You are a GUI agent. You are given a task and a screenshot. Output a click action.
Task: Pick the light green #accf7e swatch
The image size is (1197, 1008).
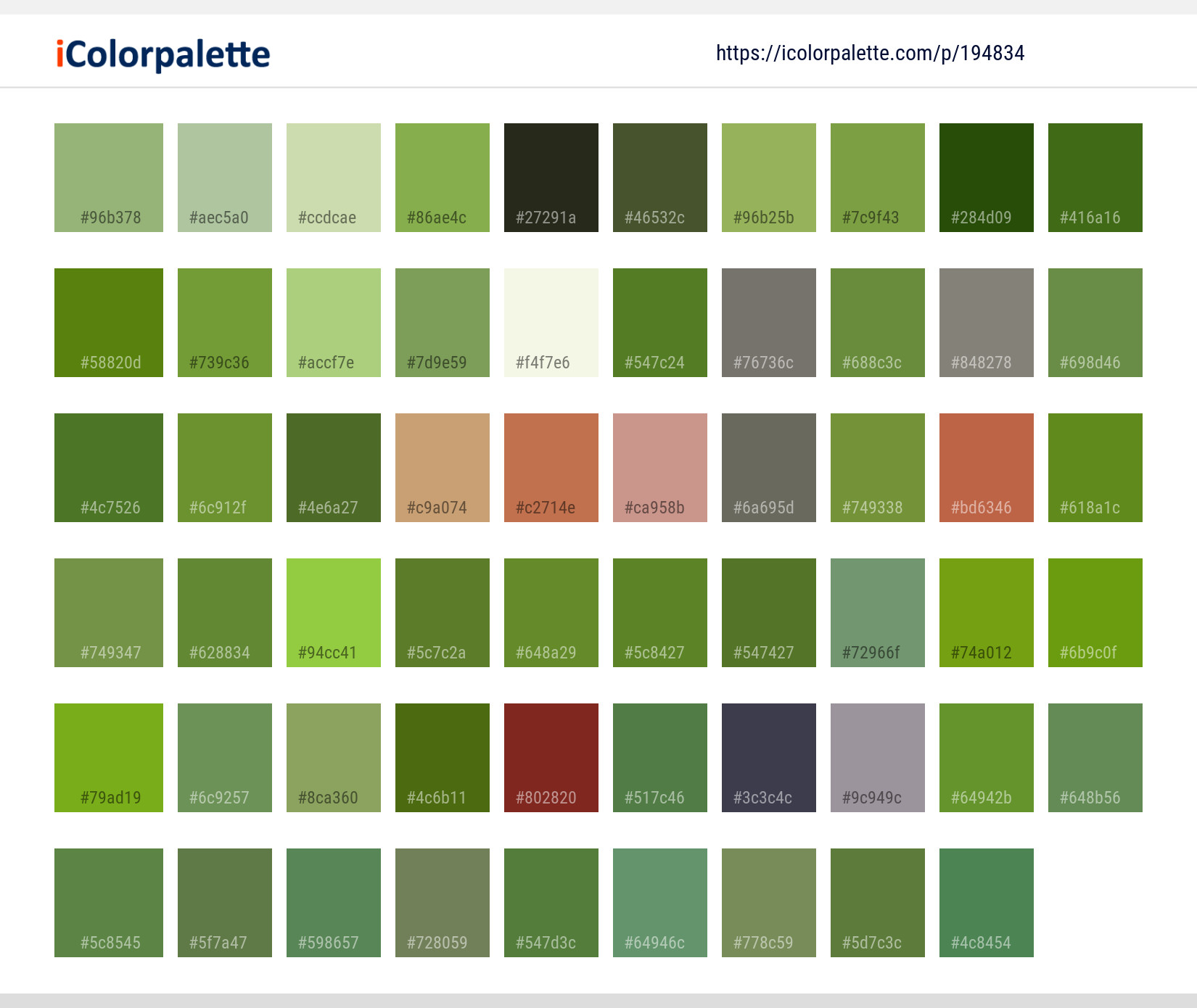click(x=334, y=323)
